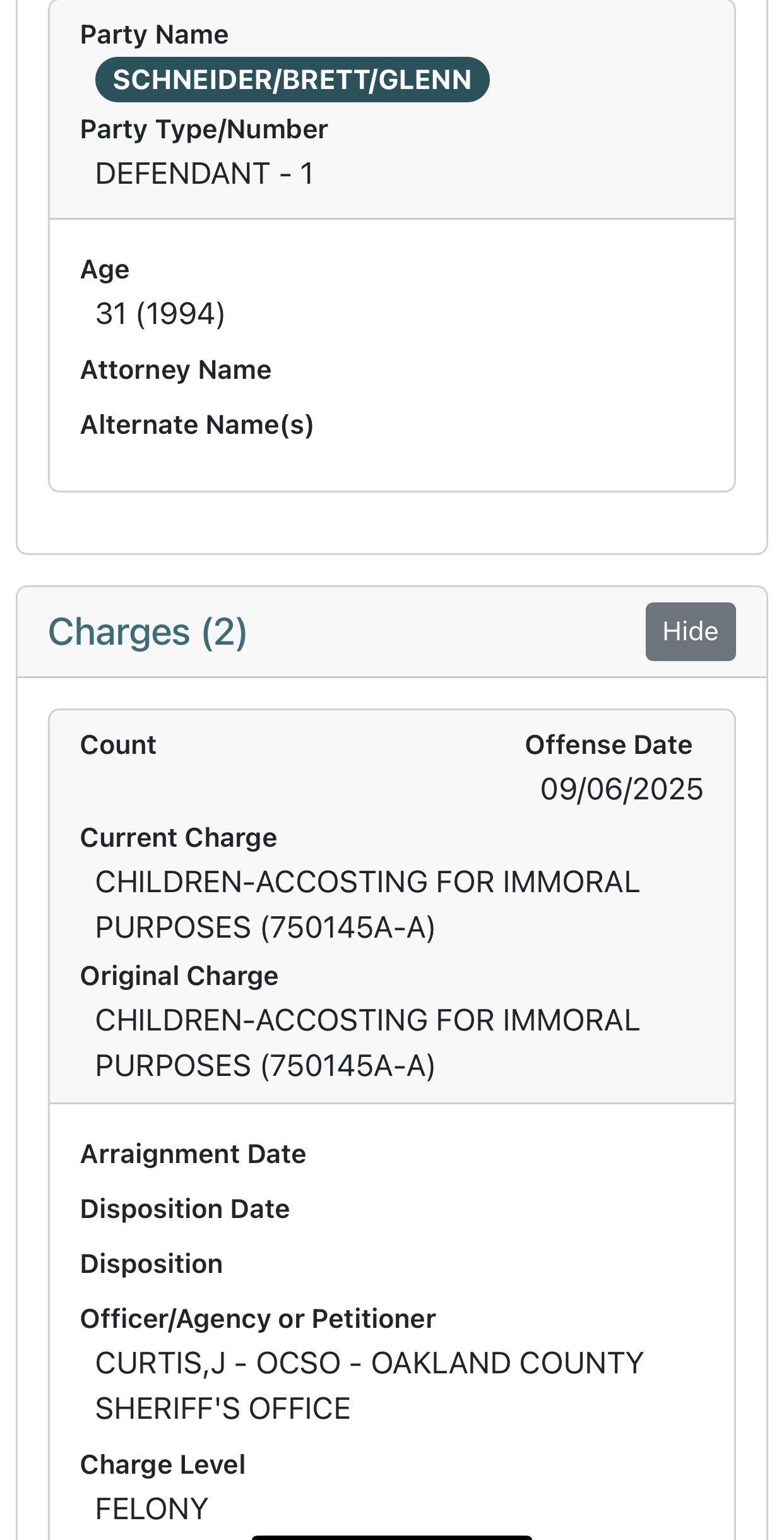Click the Attorney Name field label
784x1540 pixels.
(175, 370)
